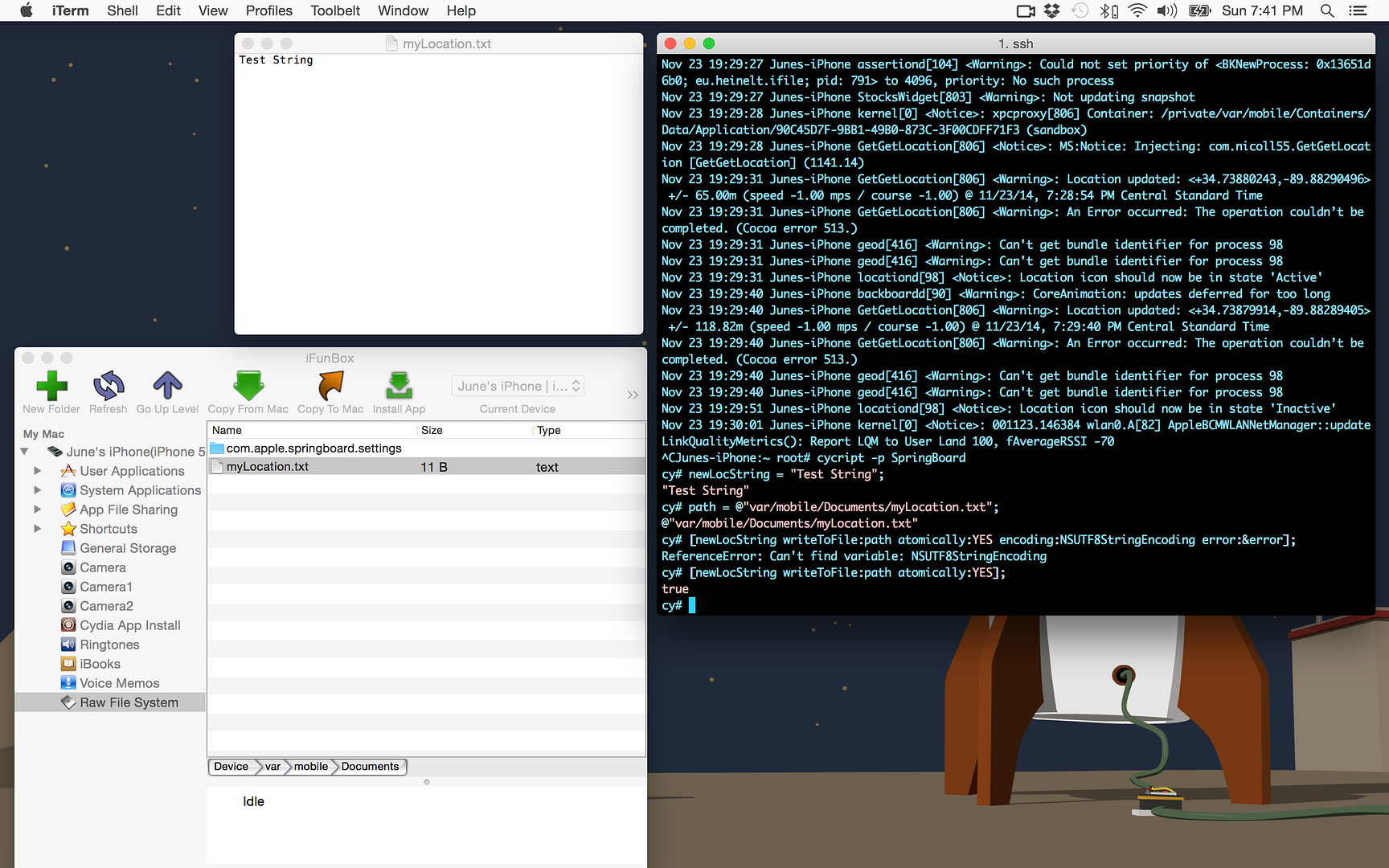Image resolution: width=1389 pixels, height=868 pixels.
Task: Sort file list by Size column
Action: click(x=474, y=431)
